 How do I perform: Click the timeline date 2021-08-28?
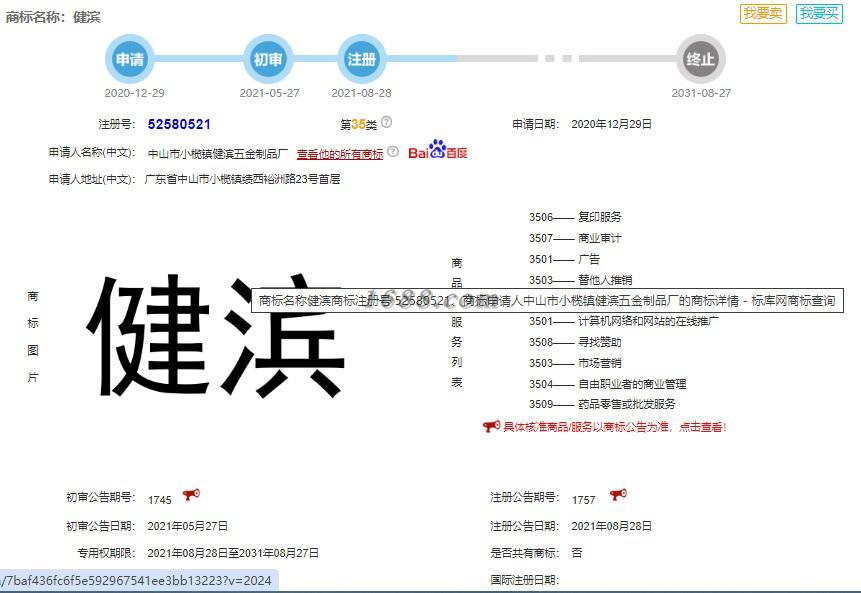361,93
